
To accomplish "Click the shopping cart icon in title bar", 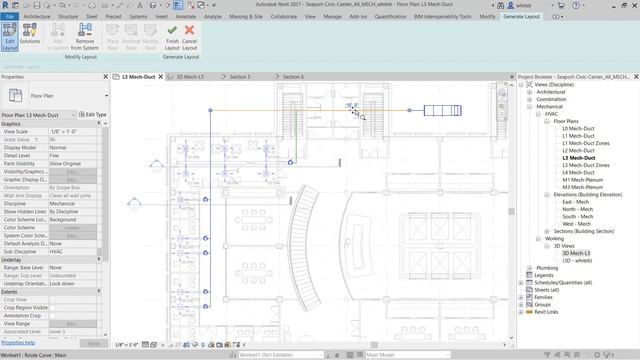I will 561,5.
